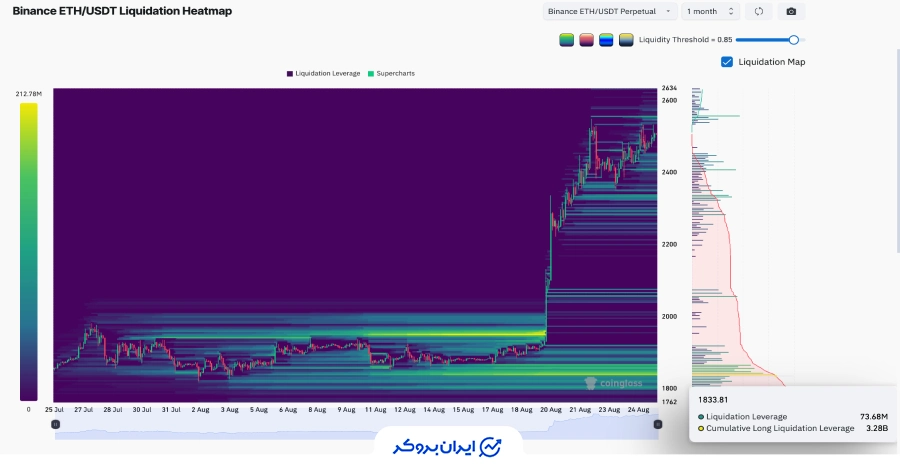Click the 11 Aug date axis label
The height and width of the screenshot is (471, 900).
(x=375, y=410)
